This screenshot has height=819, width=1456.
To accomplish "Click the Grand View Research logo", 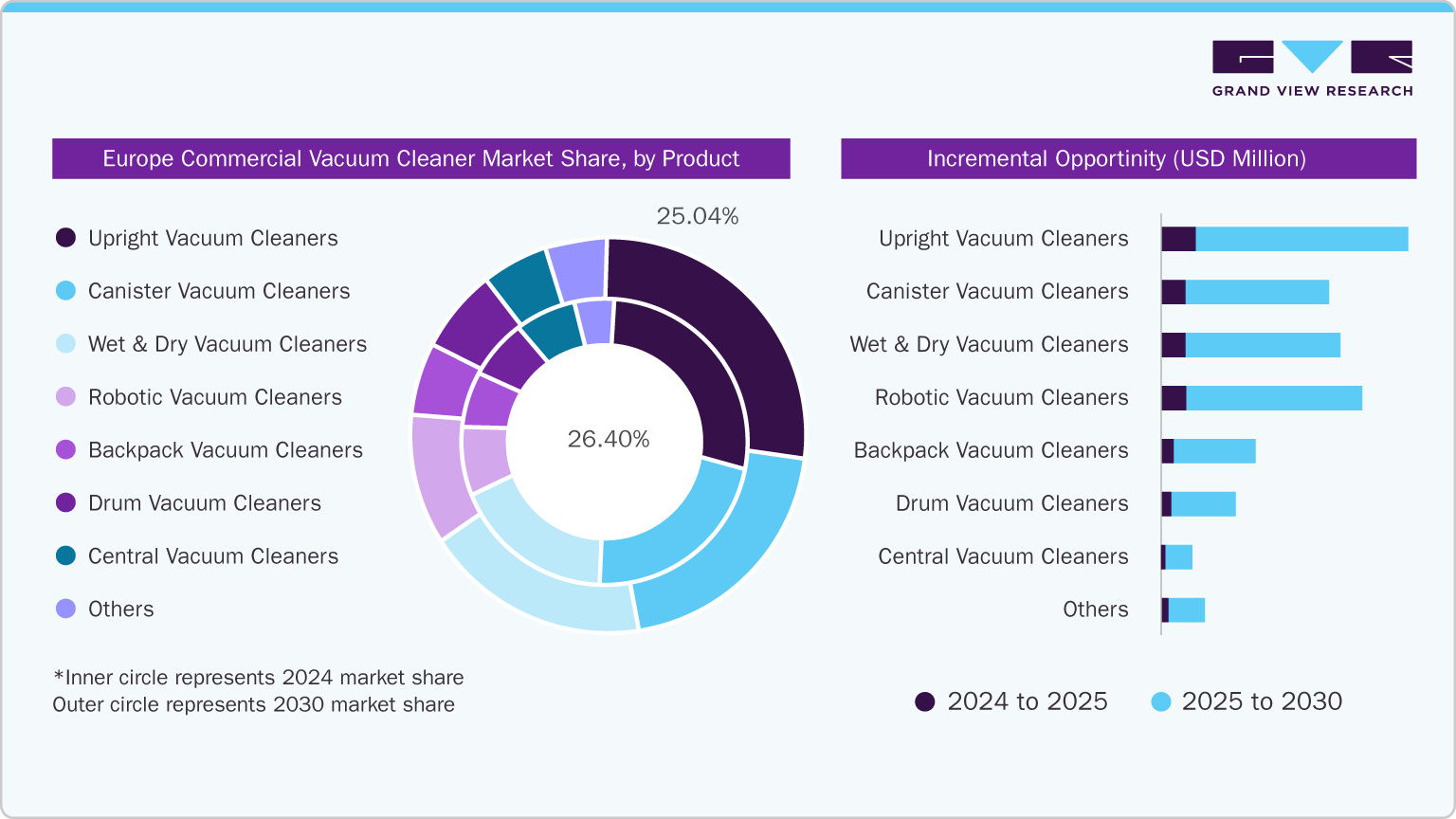I will (x=1312, y=68).
